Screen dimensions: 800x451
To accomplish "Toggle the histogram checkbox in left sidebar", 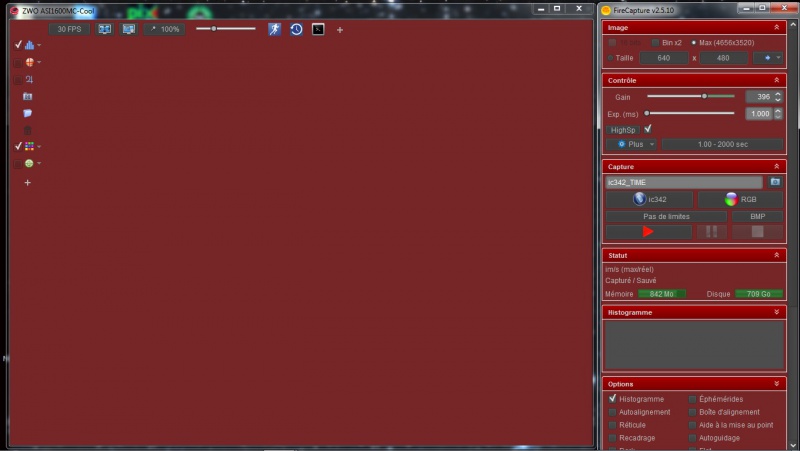I will tap(18, 45).
